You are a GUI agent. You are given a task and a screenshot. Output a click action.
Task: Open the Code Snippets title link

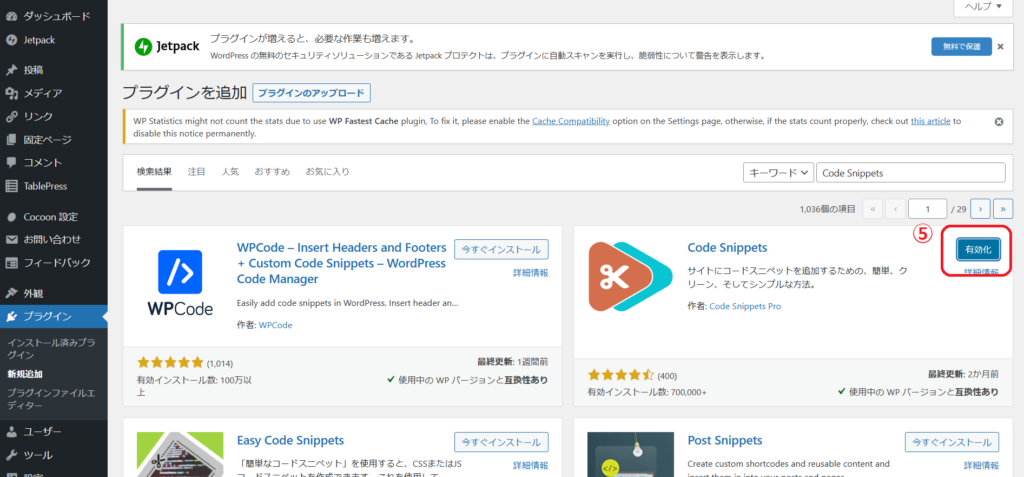coord(727,248)
